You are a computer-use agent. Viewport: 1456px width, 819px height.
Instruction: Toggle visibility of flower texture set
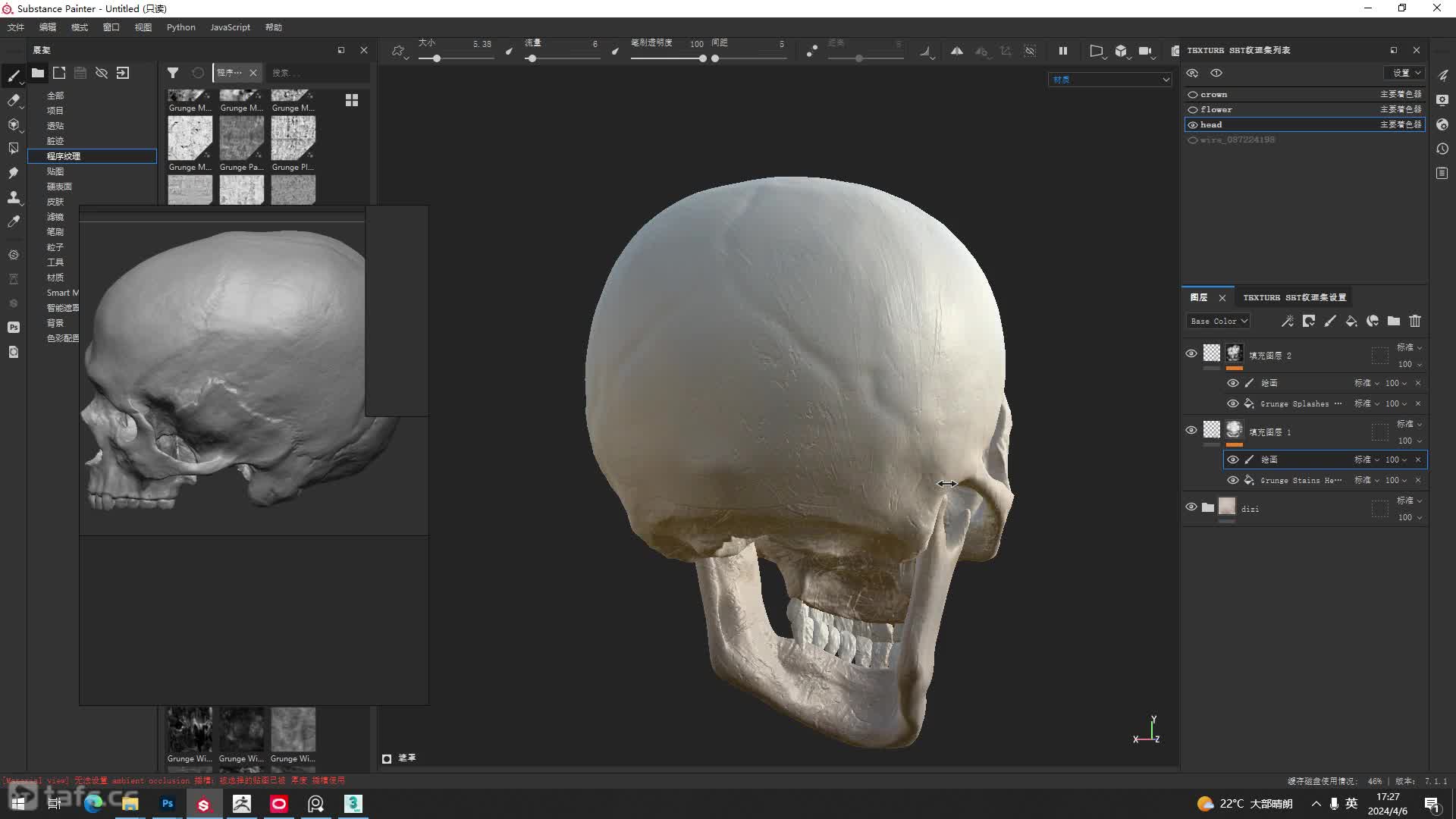(1193, 110)
